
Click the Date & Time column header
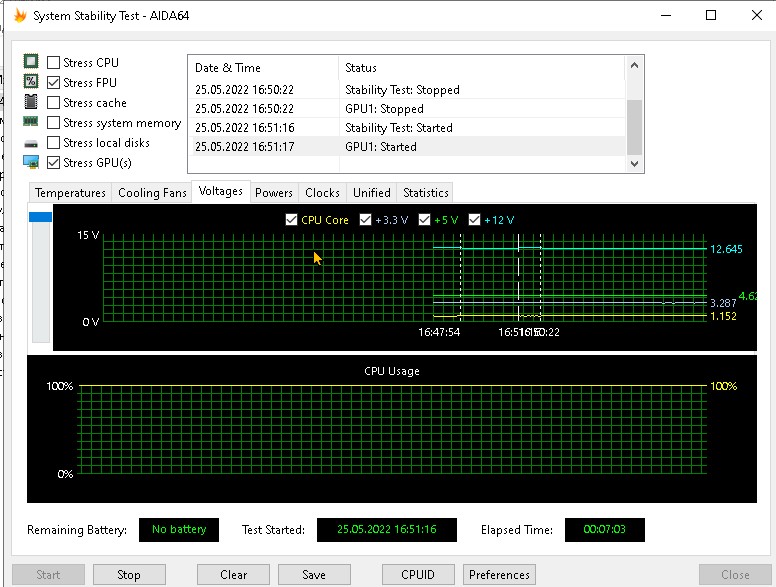click(263, 68)
